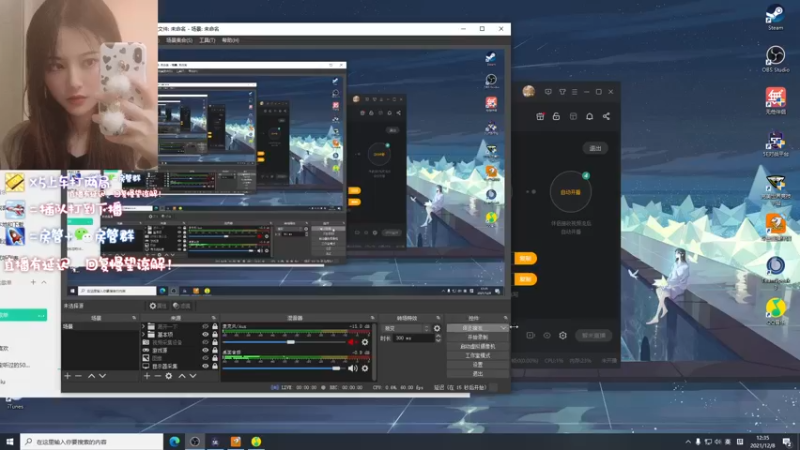Adjust transition duration stepper arrows
This screenshot has height=450, width=800.
438,338
